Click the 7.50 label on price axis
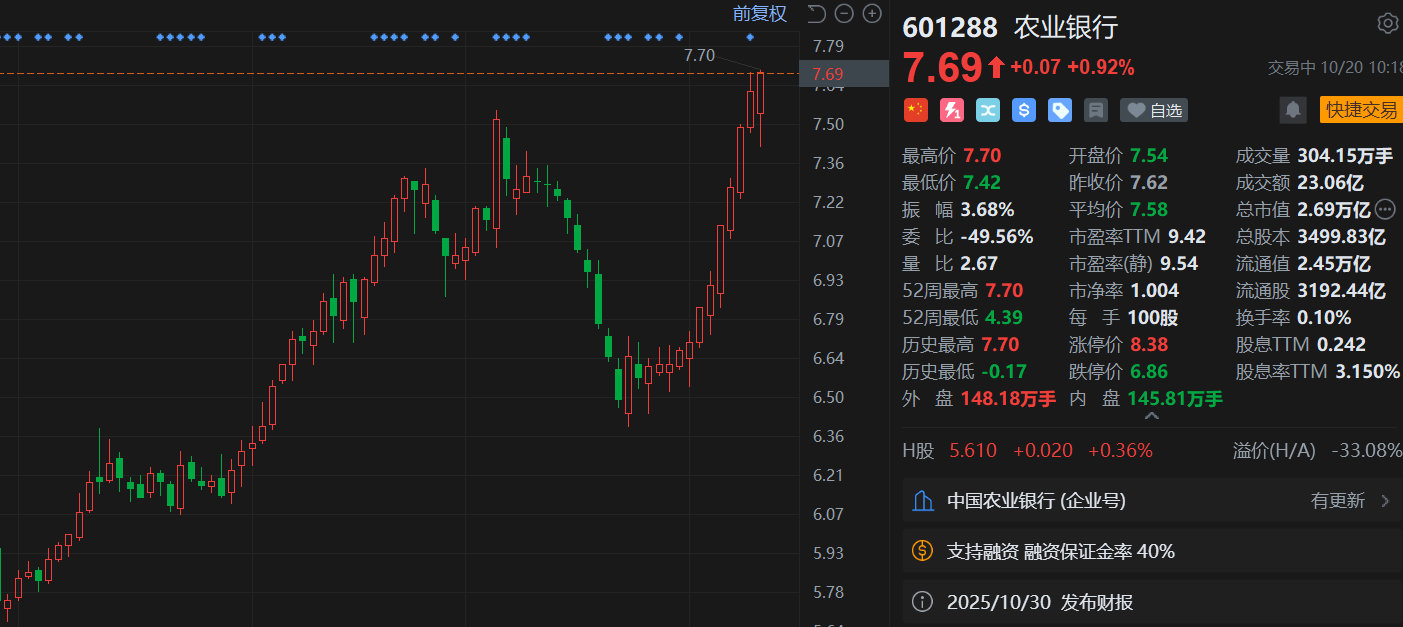Viewport: 1403px width, 627px height. [829, 124]
